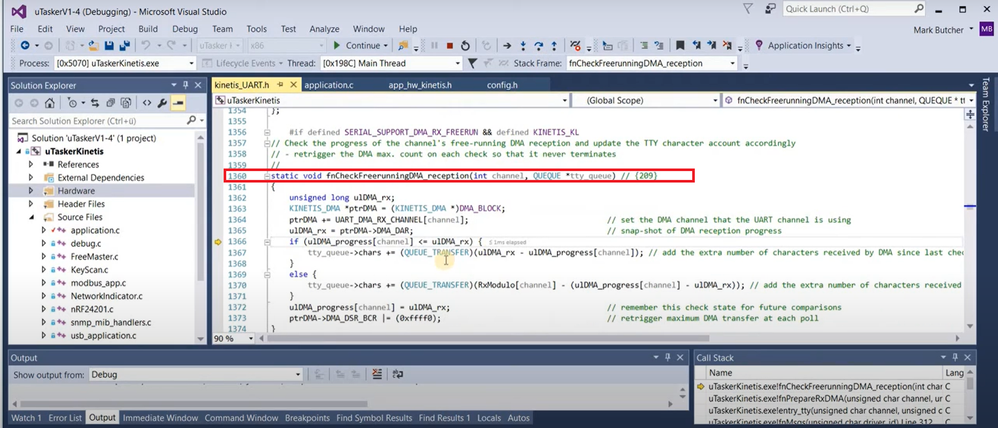
Task: Switch to application.c tab
Action: click(x=328, y=85)
